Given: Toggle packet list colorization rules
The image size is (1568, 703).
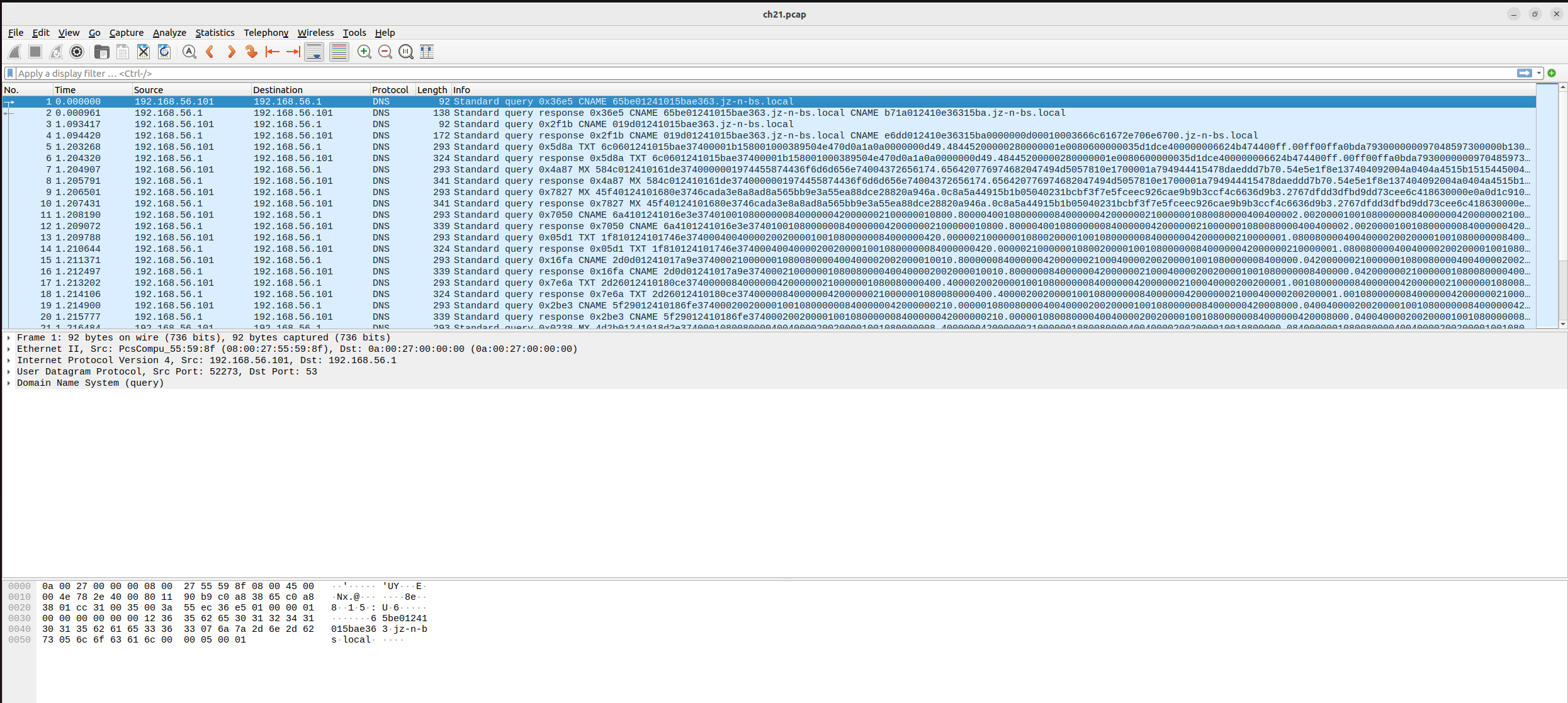Looking at the screenshot, I should tap(339, 52).
